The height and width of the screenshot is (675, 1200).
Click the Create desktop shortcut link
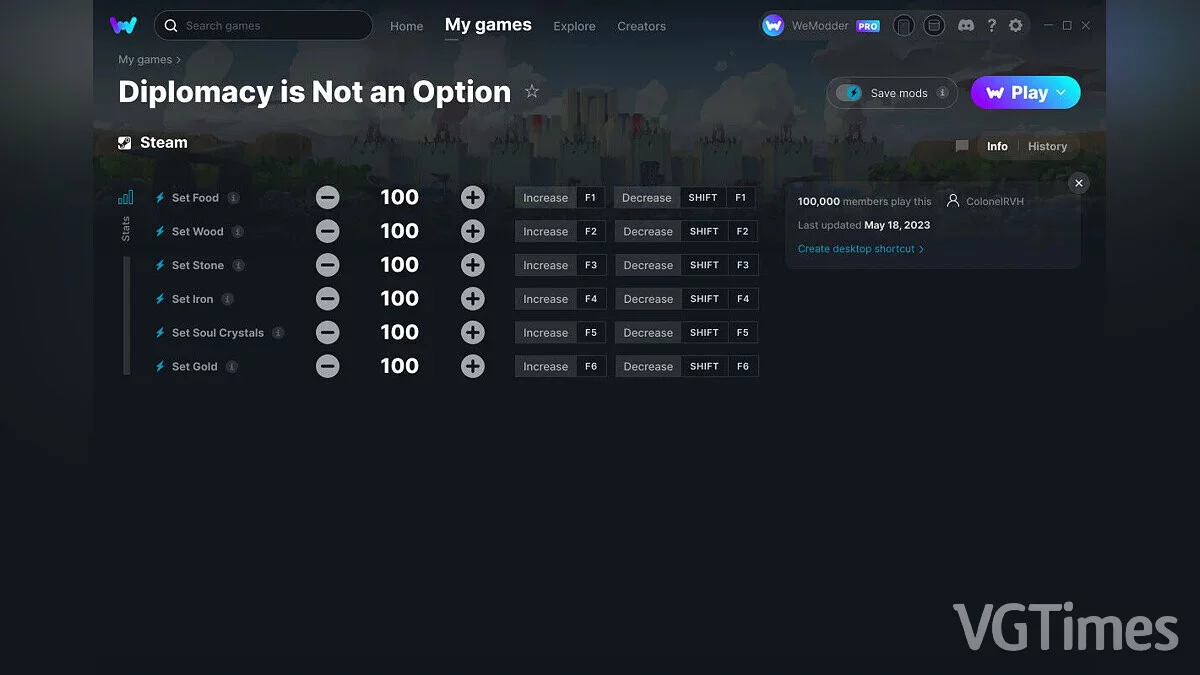[x=857, y=248]
